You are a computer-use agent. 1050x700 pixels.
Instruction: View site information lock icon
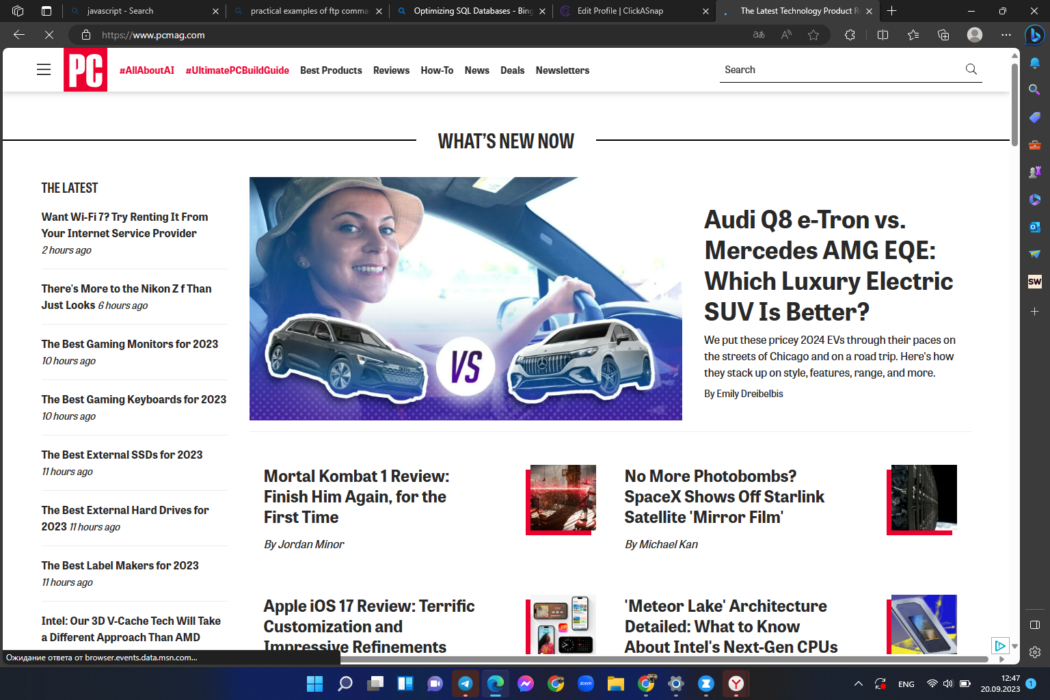(86, 35)
